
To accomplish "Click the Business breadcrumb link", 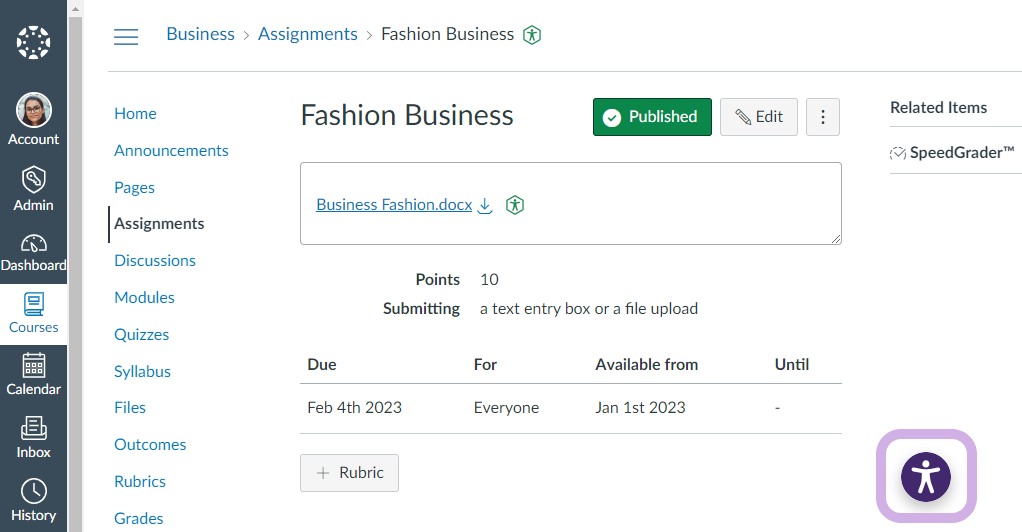I will [x=200, y=34].
